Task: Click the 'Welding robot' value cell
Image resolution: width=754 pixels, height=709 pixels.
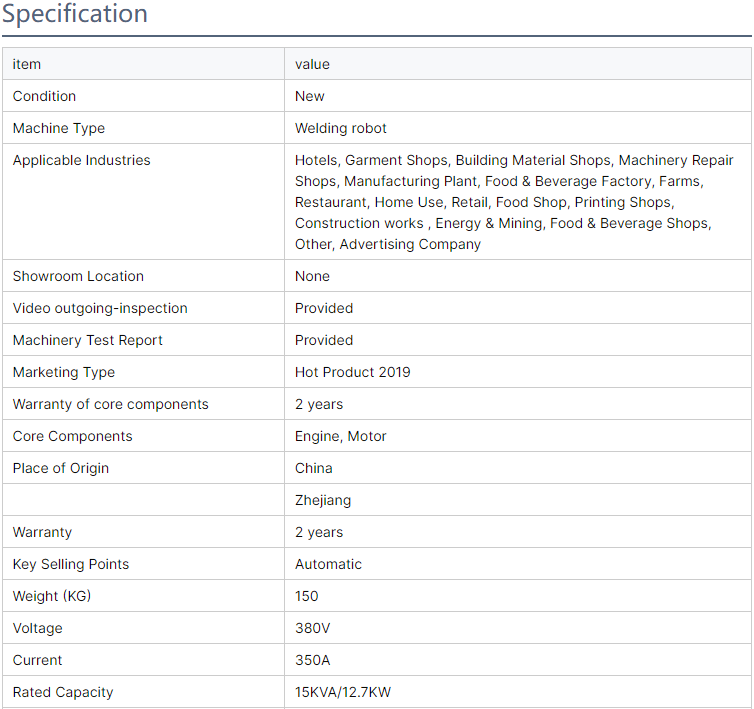Action: click(x=518, y=128)
